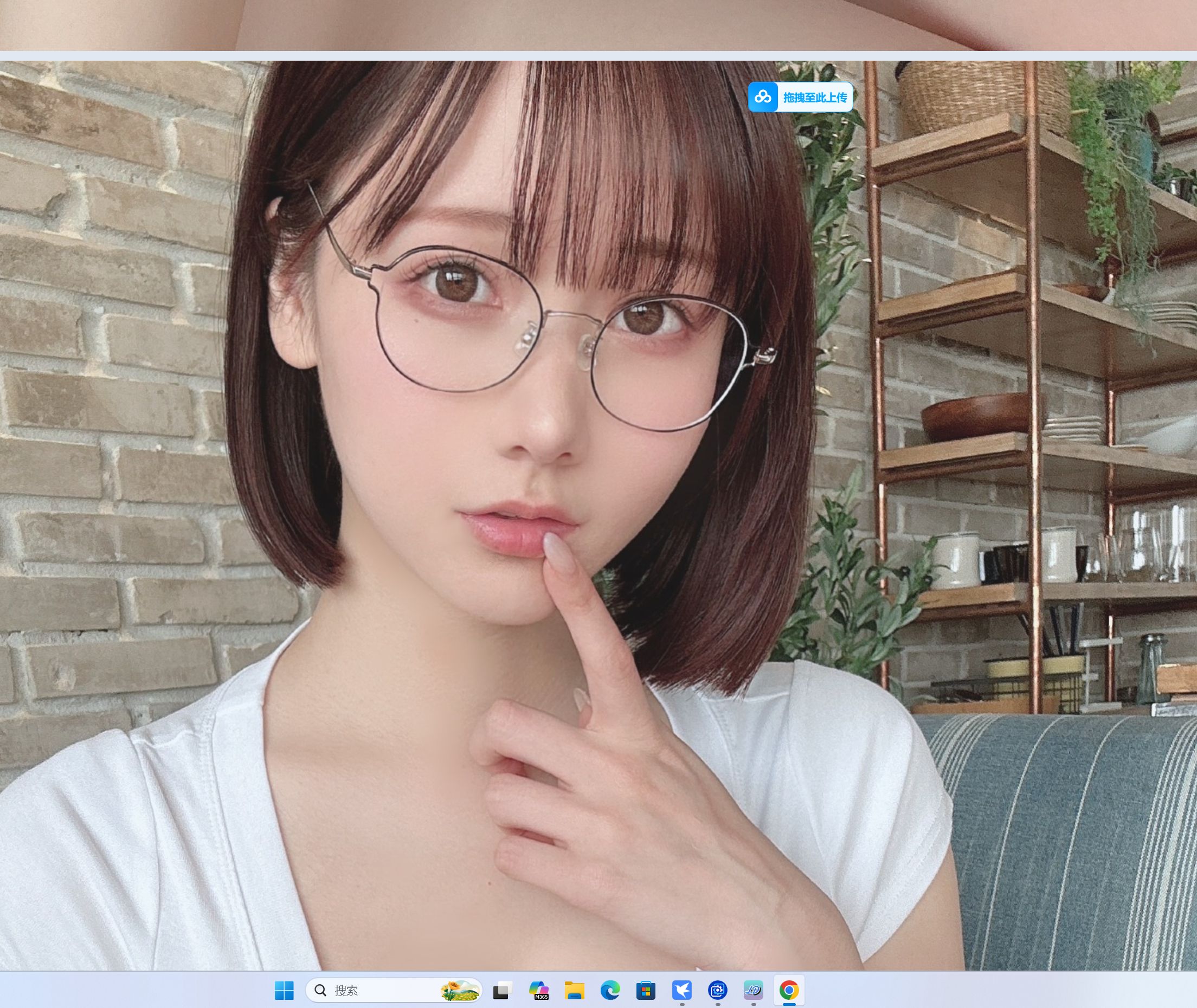Click the gray gap between the two images

click(x=598, y=55)
